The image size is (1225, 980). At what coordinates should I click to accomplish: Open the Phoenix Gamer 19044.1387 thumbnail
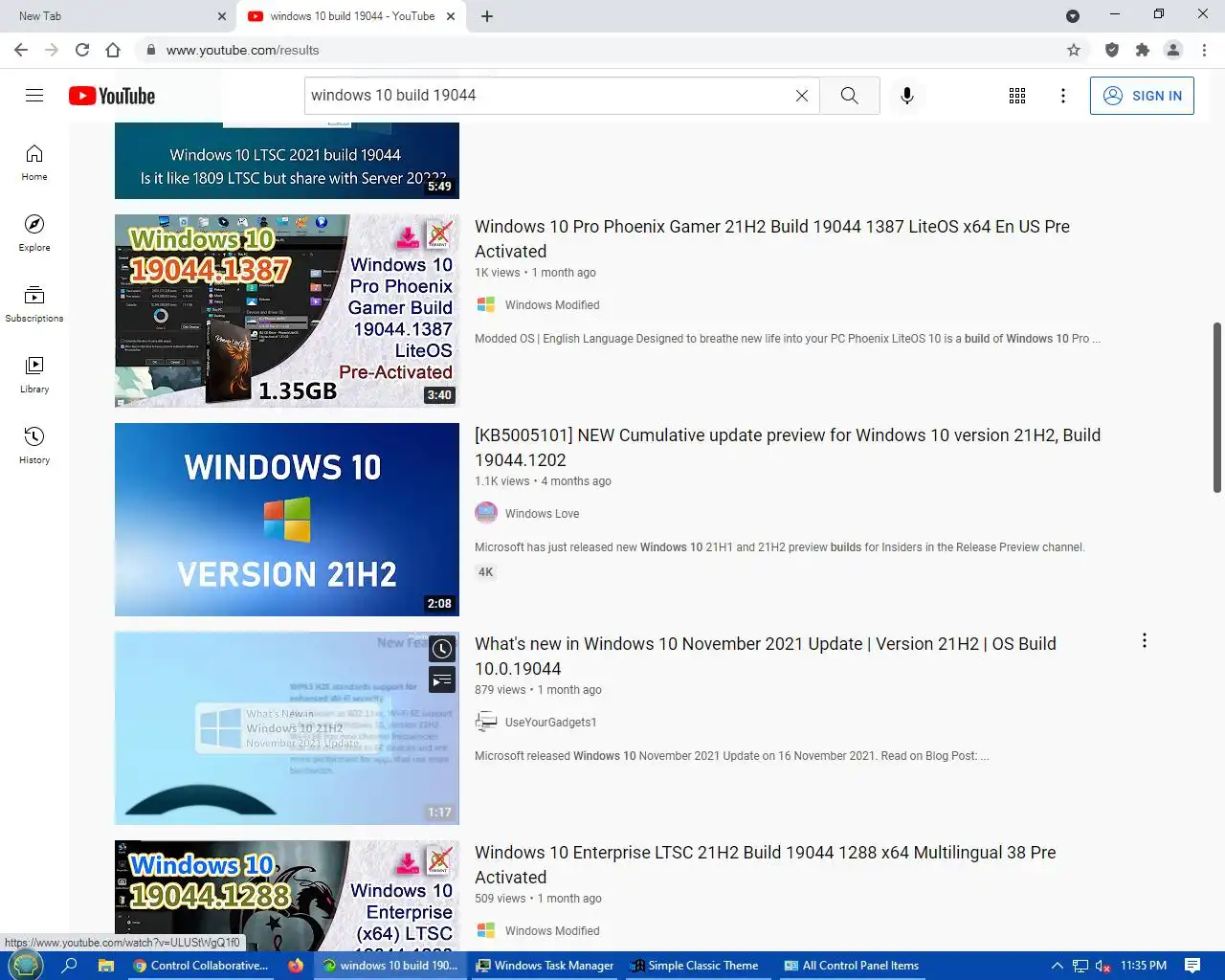coord(287,311)
